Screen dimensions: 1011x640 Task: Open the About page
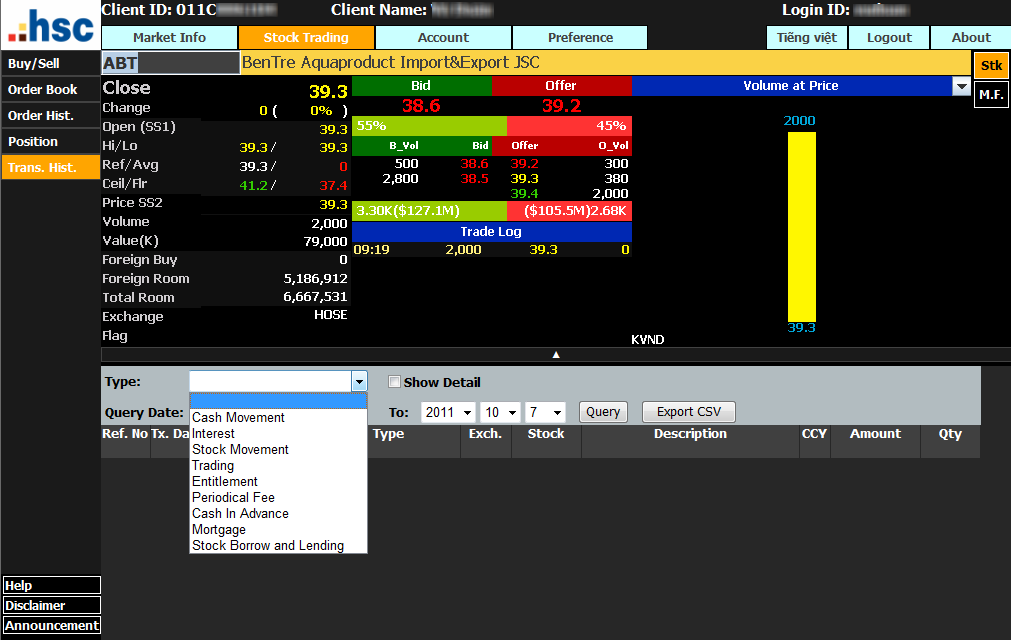(x=971, y=37)
